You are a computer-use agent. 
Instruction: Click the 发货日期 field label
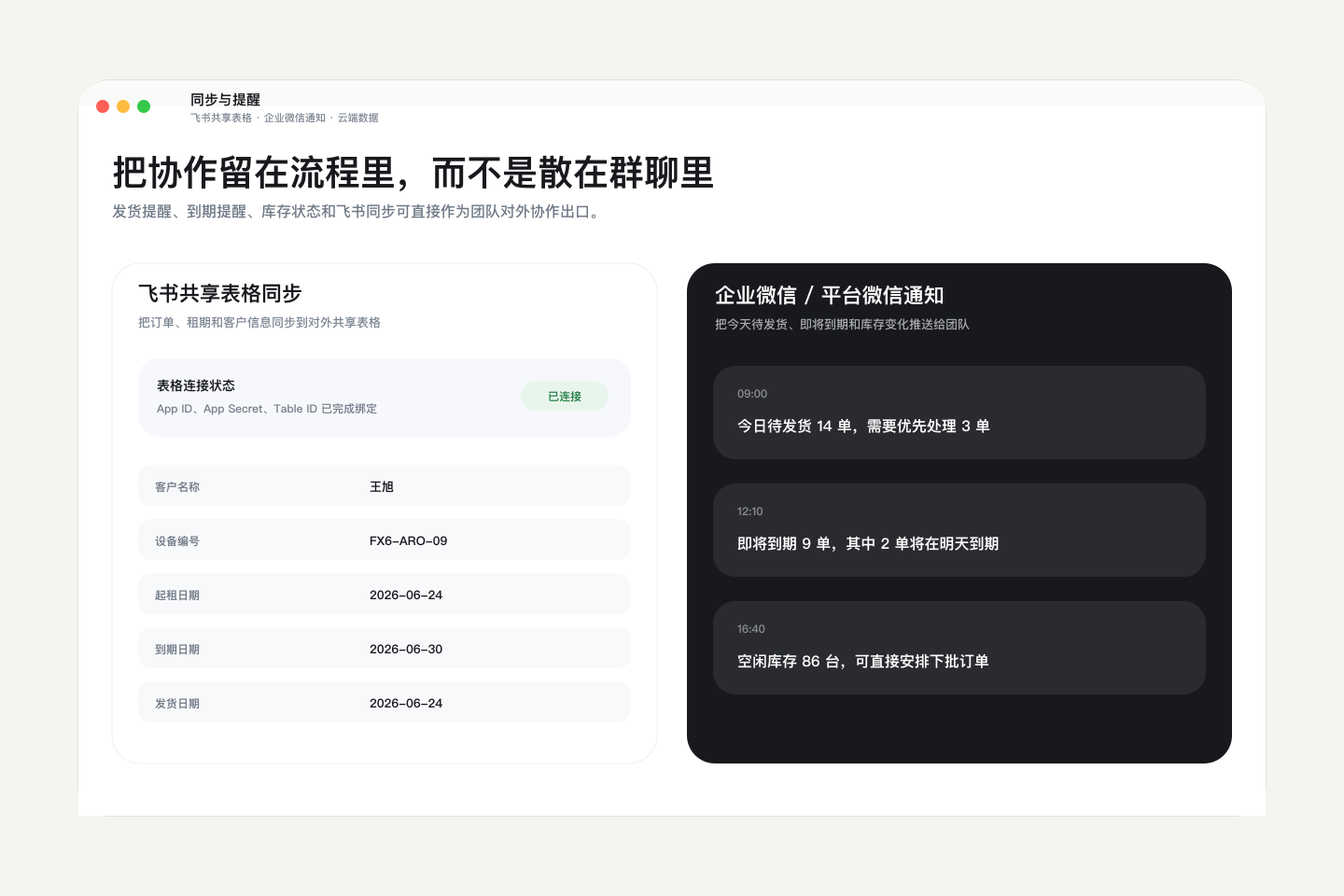177,704
